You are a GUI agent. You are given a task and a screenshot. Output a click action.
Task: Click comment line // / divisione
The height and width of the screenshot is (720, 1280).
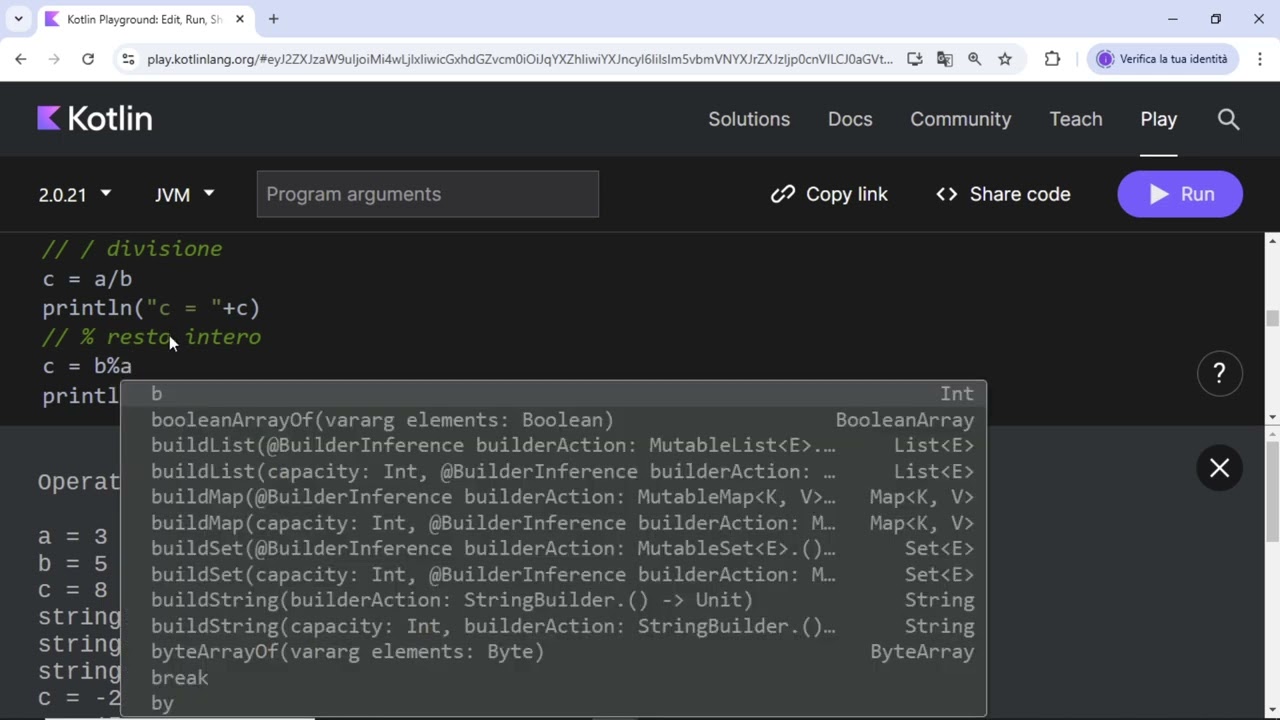[132, 249]
